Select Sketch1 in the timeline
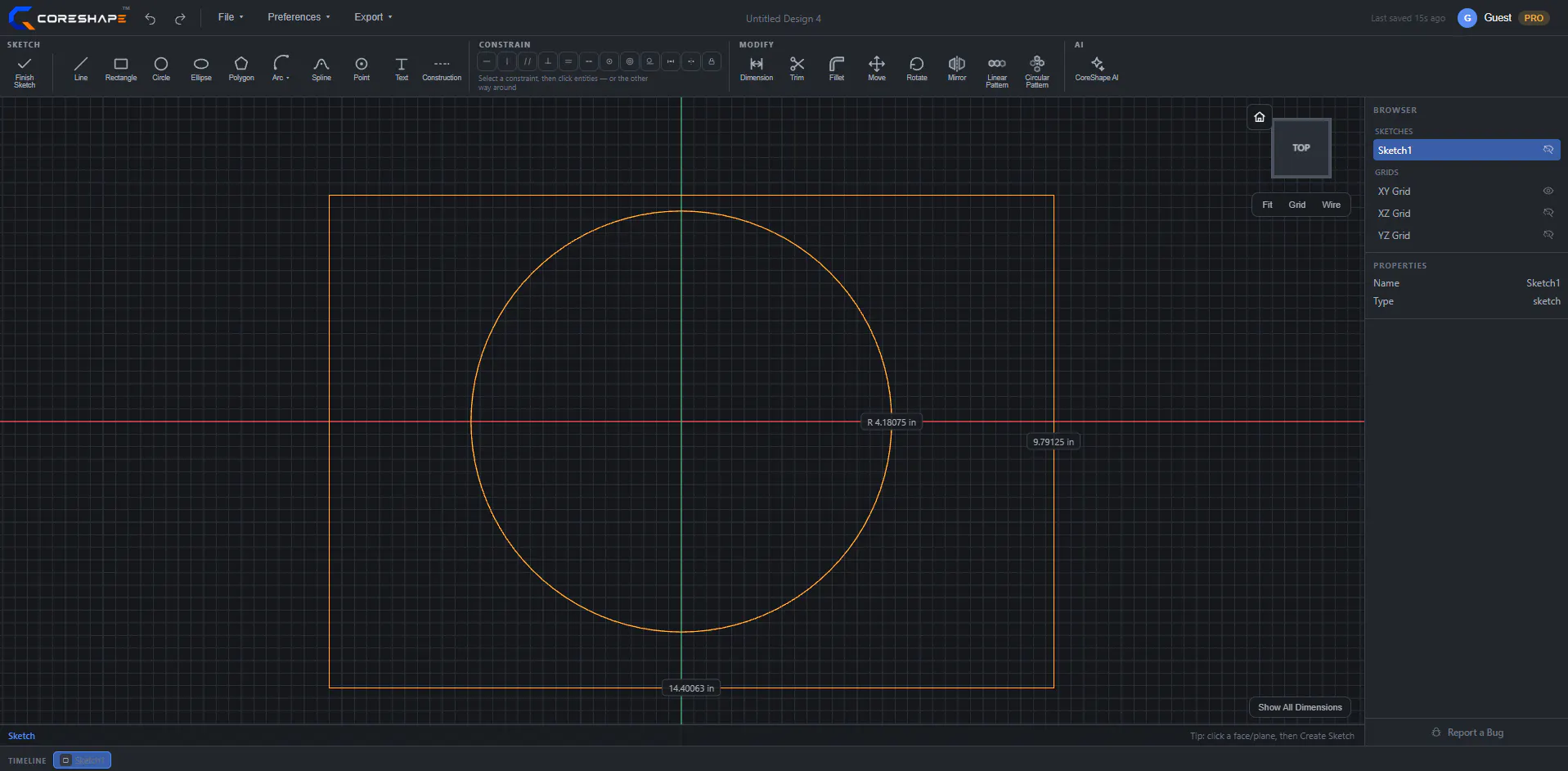 click(83, 760)
